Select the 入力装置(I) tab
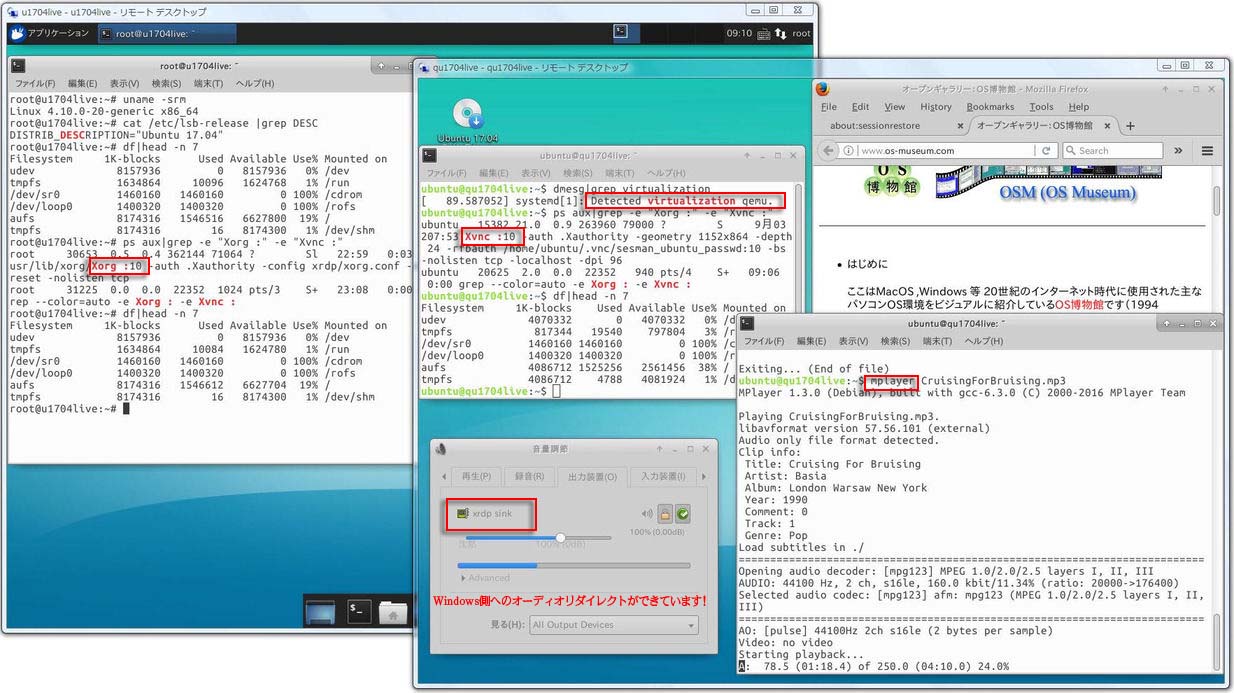 tap(663, 476)
